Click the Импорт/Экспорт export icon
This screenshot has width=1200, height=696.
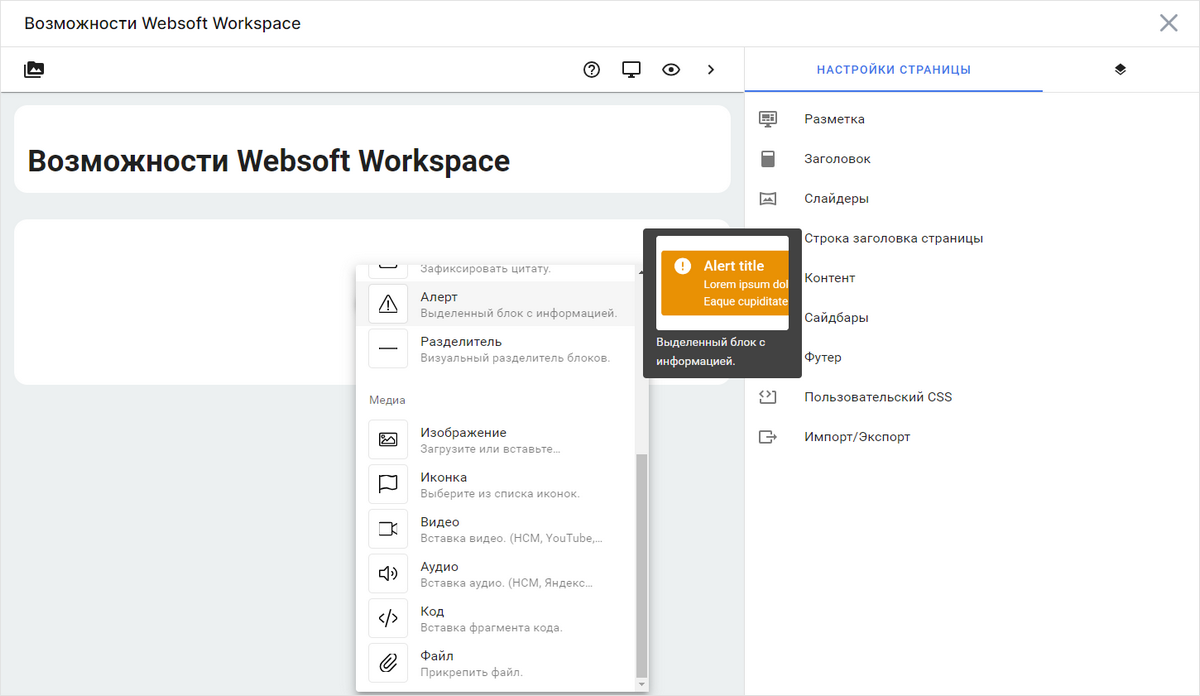(x=768, y=436)
